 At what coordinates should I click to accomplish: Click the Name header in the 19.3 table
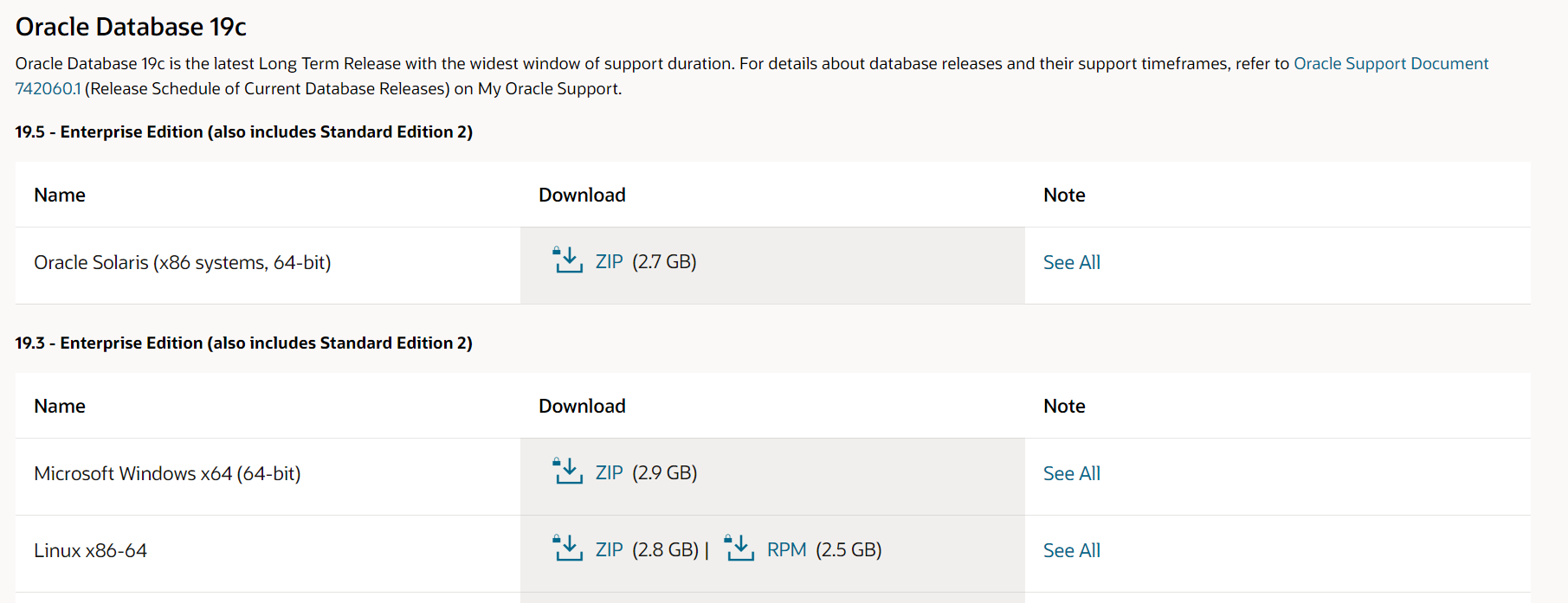(60, 406)
